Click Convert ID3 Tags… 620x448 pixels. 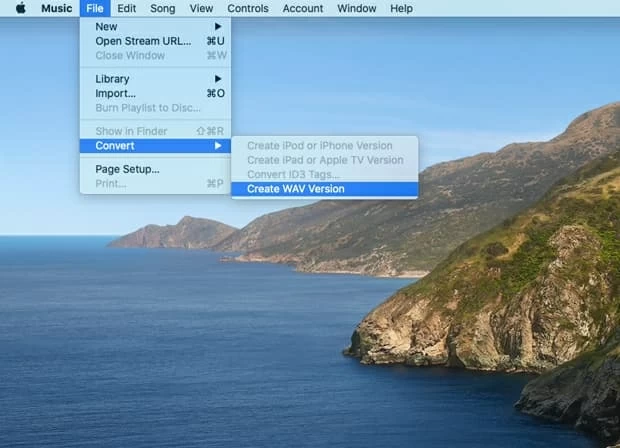coord(325,174)
